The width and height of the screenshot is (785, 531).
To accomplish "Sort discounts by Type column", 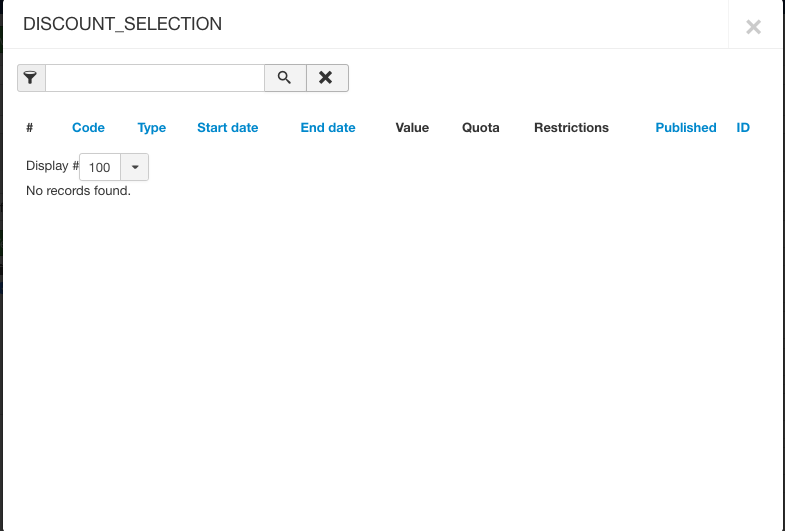I will point(152,128).
